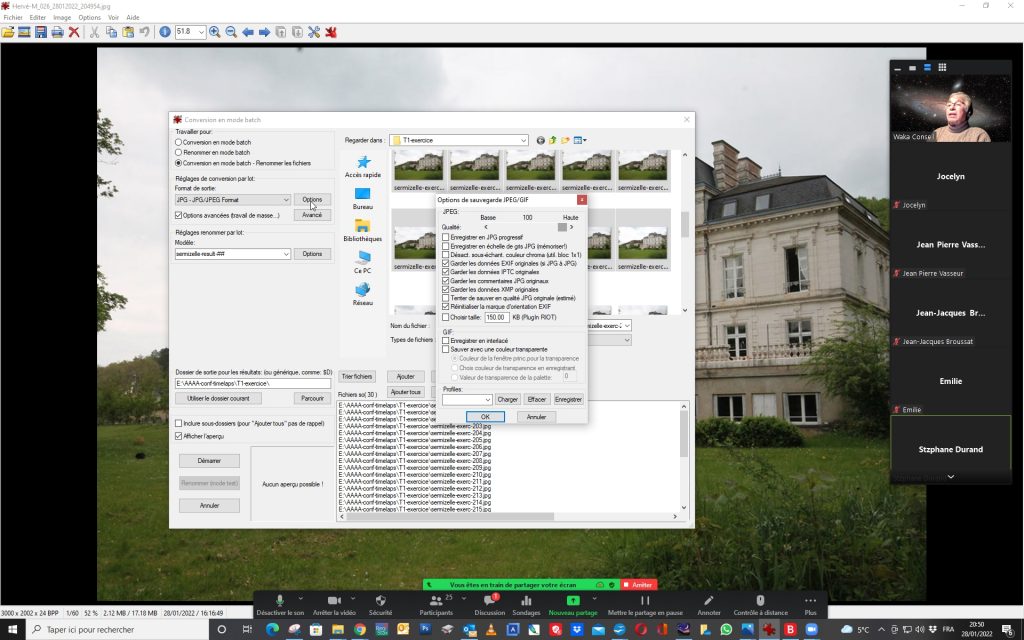Stop the camera with Arrêter la vidéo
The height and width of the screenshot is (640, 1024).
334,605
